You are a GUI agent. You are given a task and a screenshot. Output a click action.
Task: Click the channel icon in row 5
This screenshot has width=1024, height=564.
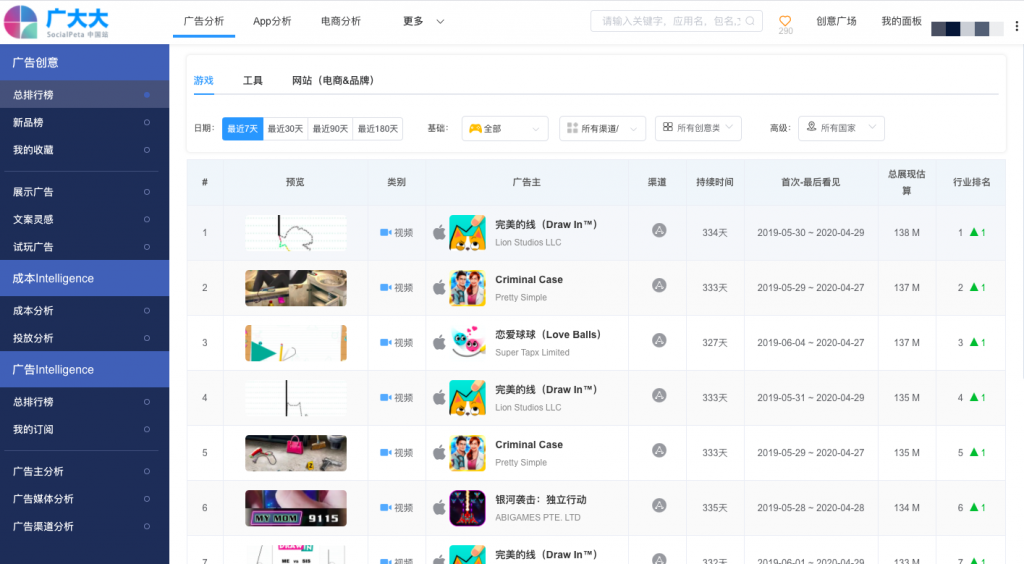tap(659, 450)
